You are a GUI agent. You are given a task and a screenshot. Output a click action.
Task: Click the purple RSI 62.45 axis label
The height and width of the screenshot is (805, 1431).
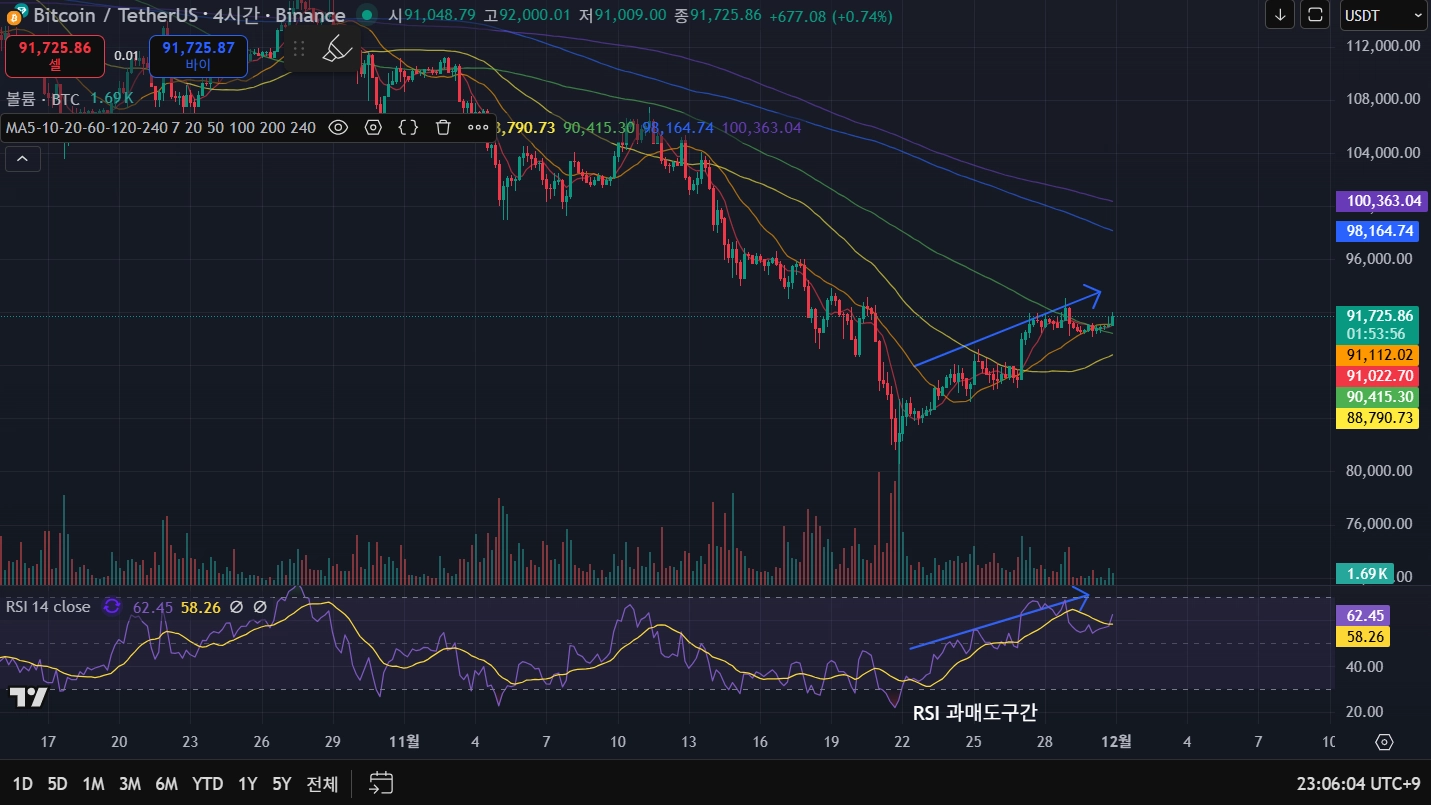pyautogui.click(x=1364, y=616)
